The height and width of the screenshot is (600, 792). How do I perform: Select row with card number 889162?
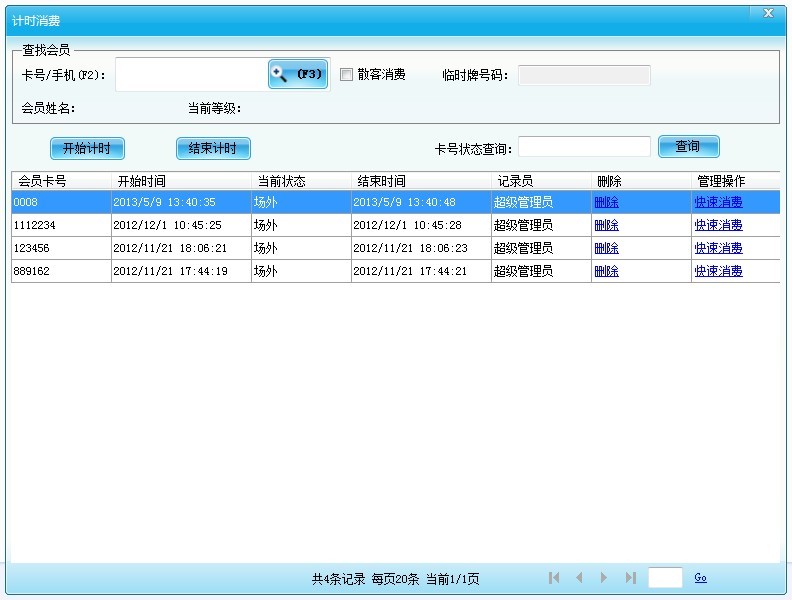(x=395, y=271)
